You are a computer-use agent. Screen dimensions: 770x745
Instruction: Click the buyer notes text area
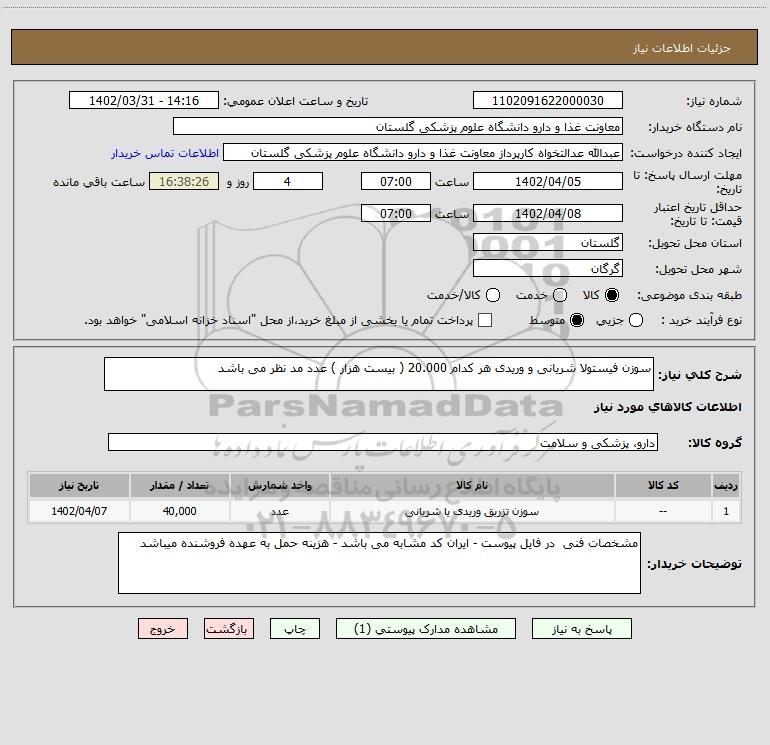pos(379,563)
